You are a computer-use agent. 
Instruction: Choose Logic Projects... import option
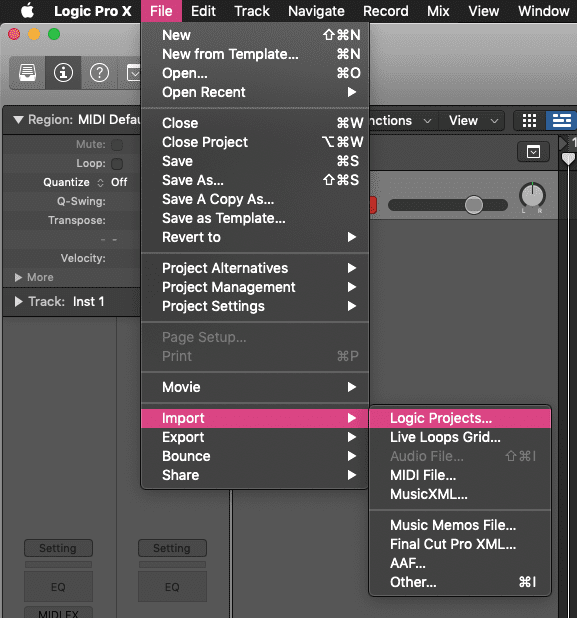click(460, 418)
